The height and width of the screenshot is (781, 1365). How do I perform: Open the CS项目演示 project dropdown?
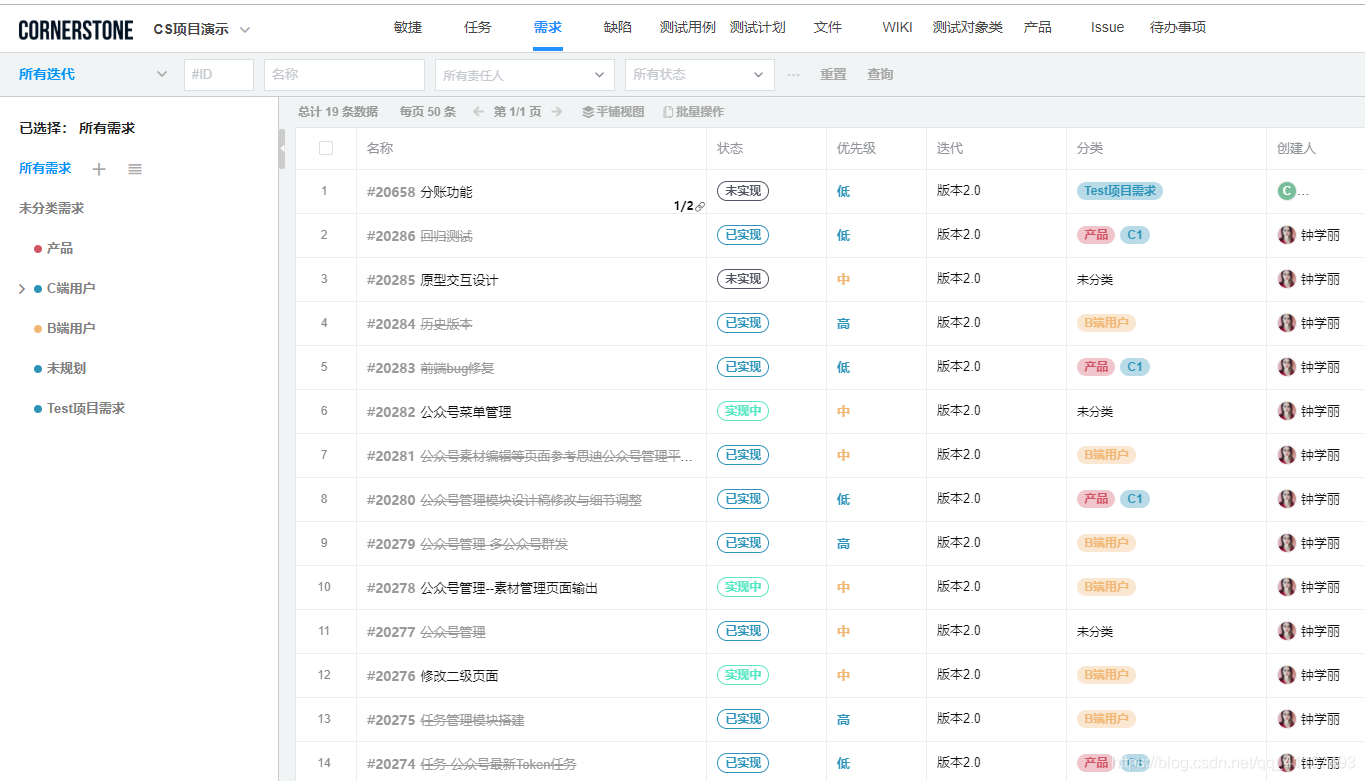[201, 29]
